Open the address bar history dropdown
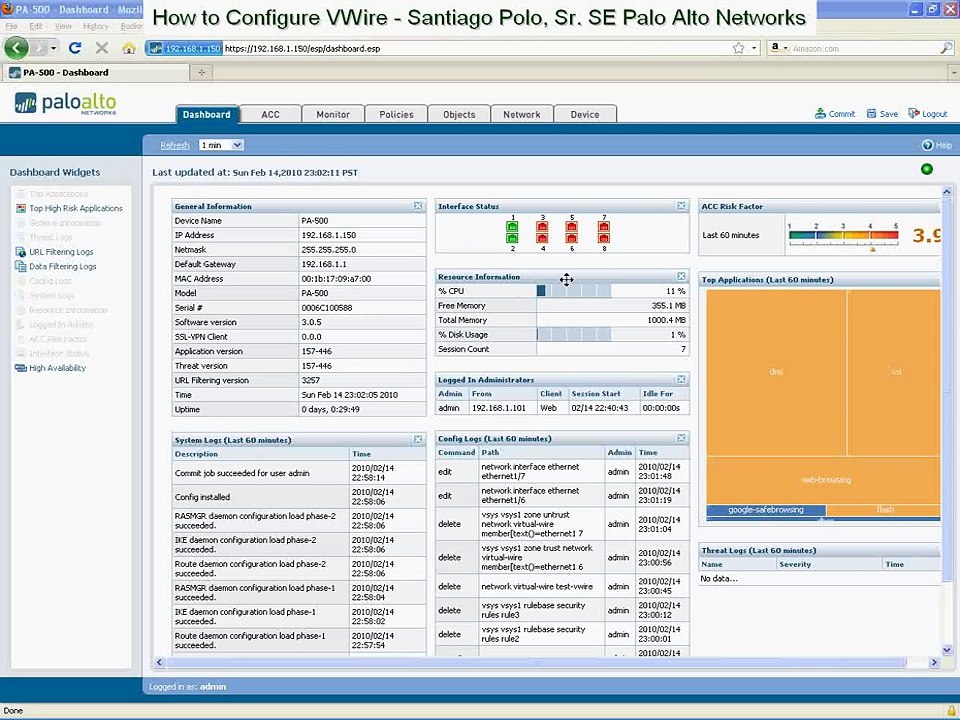960x720 pixels. [x=754, y=48]
